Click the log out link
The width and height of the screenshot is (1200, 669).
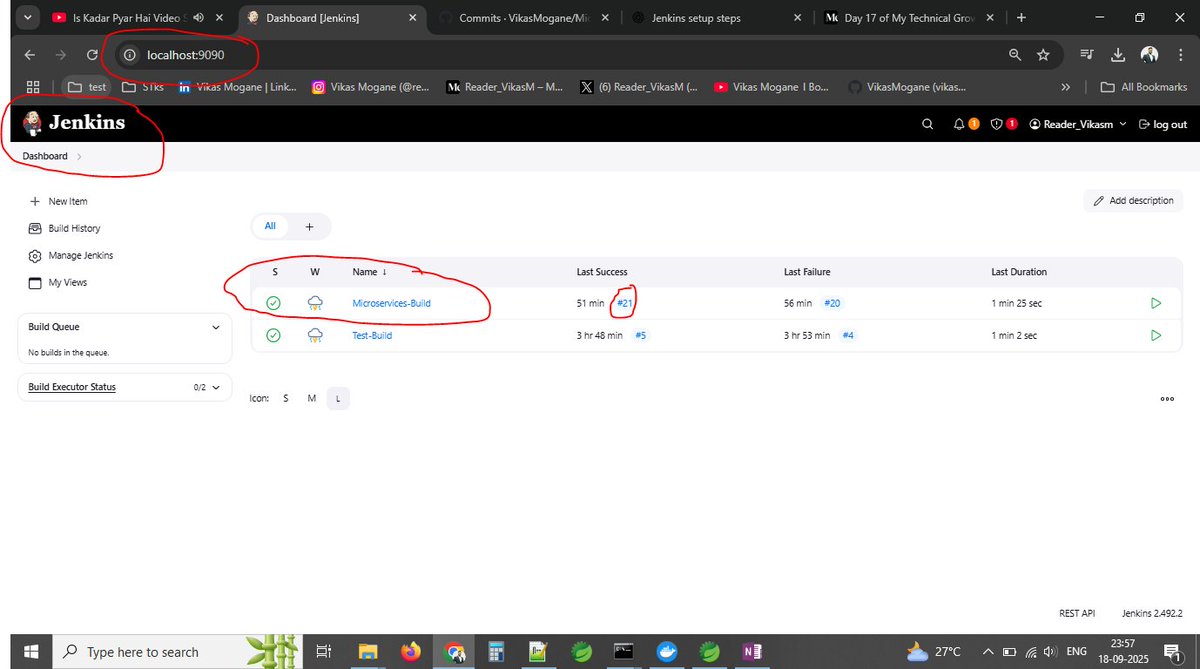point(1161,124)
